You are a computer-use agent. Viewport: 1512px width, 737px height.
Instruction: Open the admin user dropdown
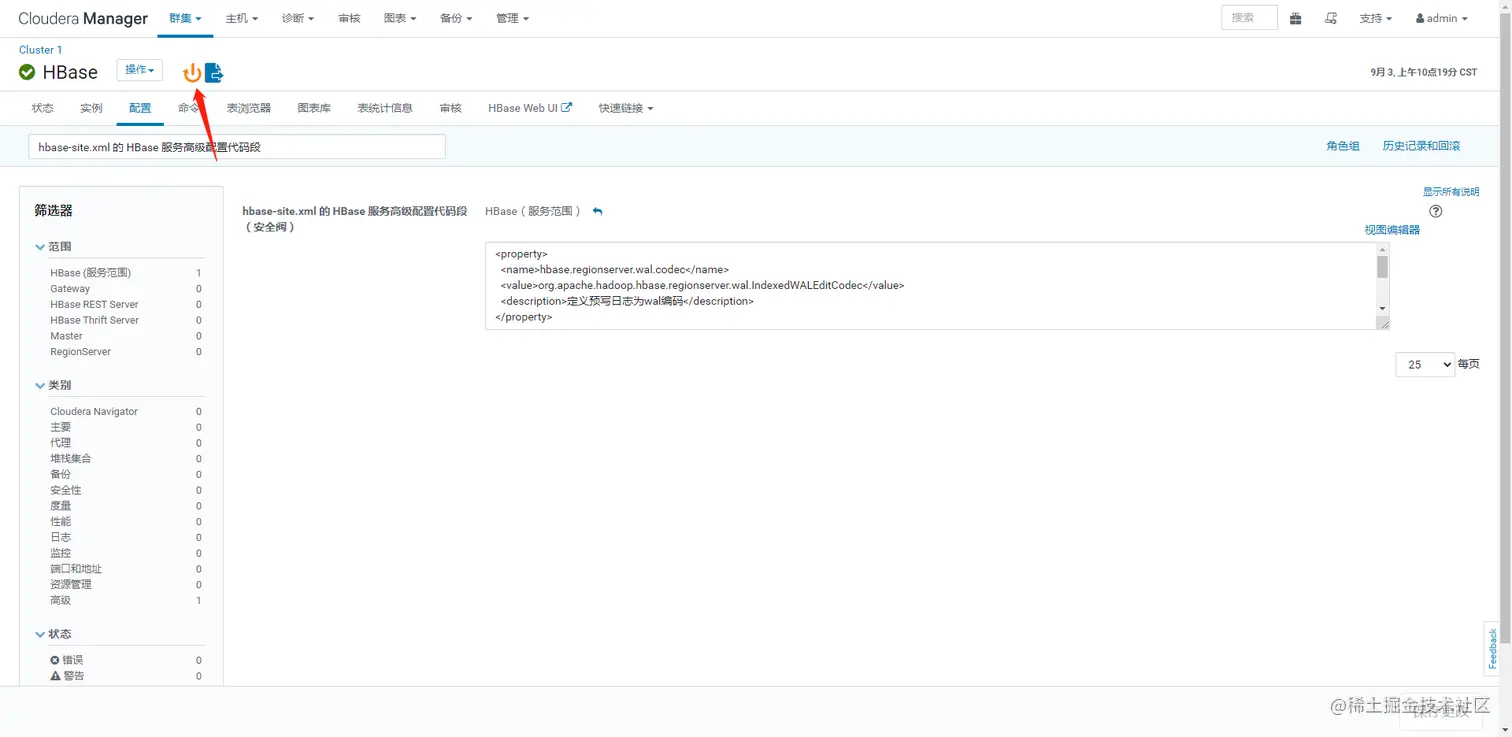point(1442,18)
